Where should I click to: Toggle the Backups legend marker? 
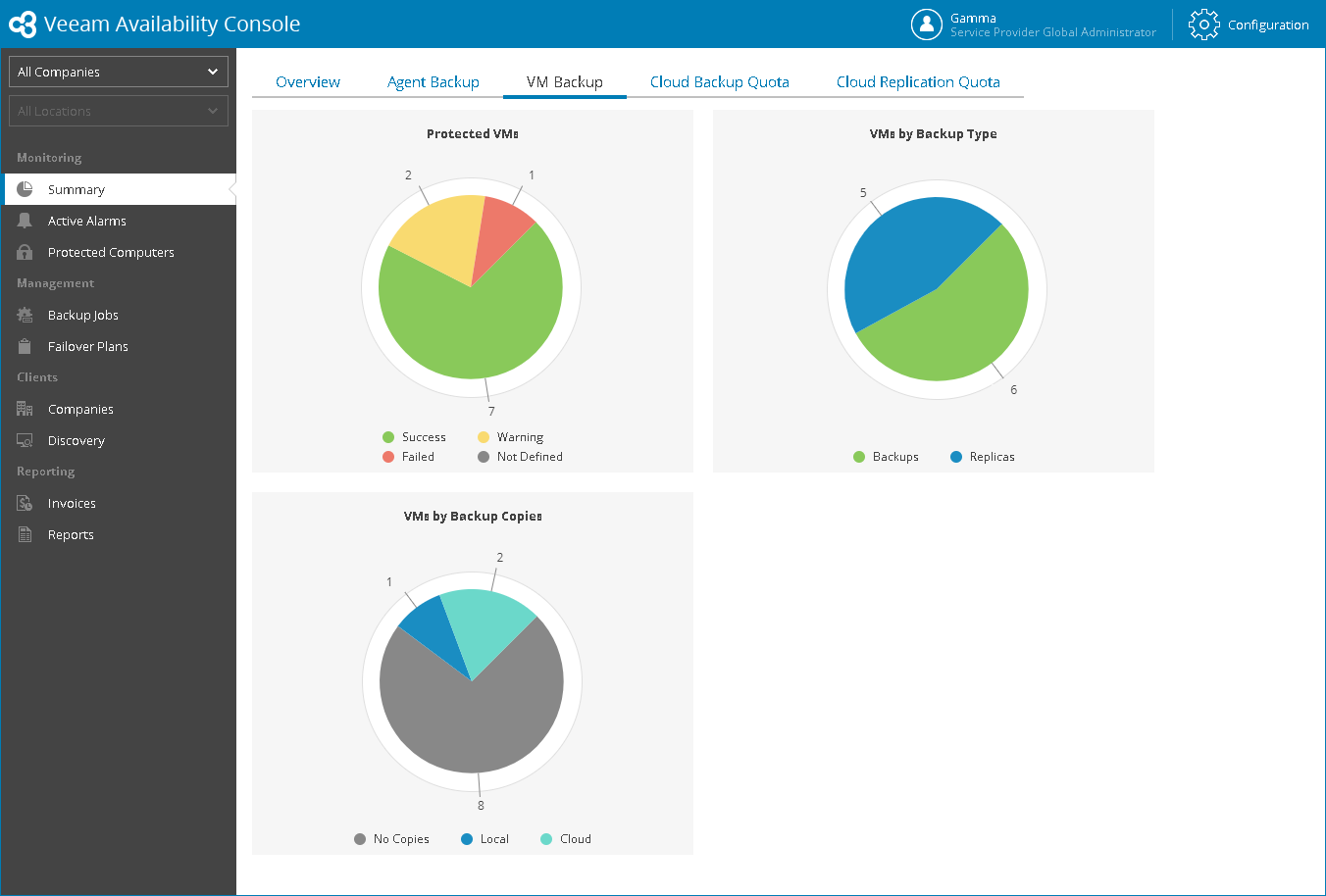coord(859,457)
